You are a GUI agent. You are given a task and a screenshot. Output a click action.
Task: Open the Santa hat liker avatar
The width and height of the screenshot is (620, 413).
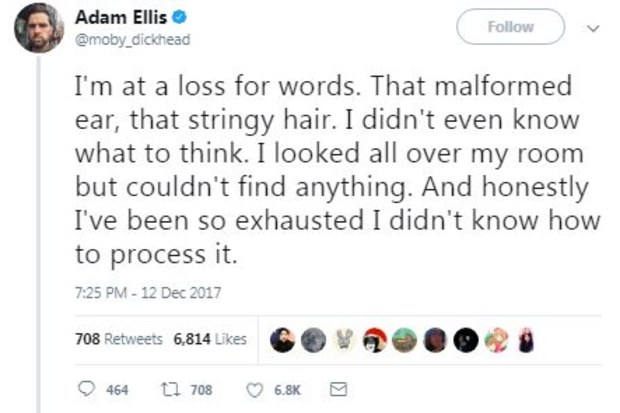[374, 340]
